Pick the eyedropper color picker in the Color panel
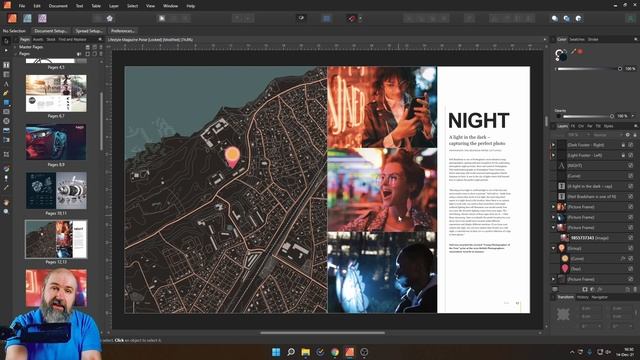This screenshot has width=640, height=360. point(573,51)
